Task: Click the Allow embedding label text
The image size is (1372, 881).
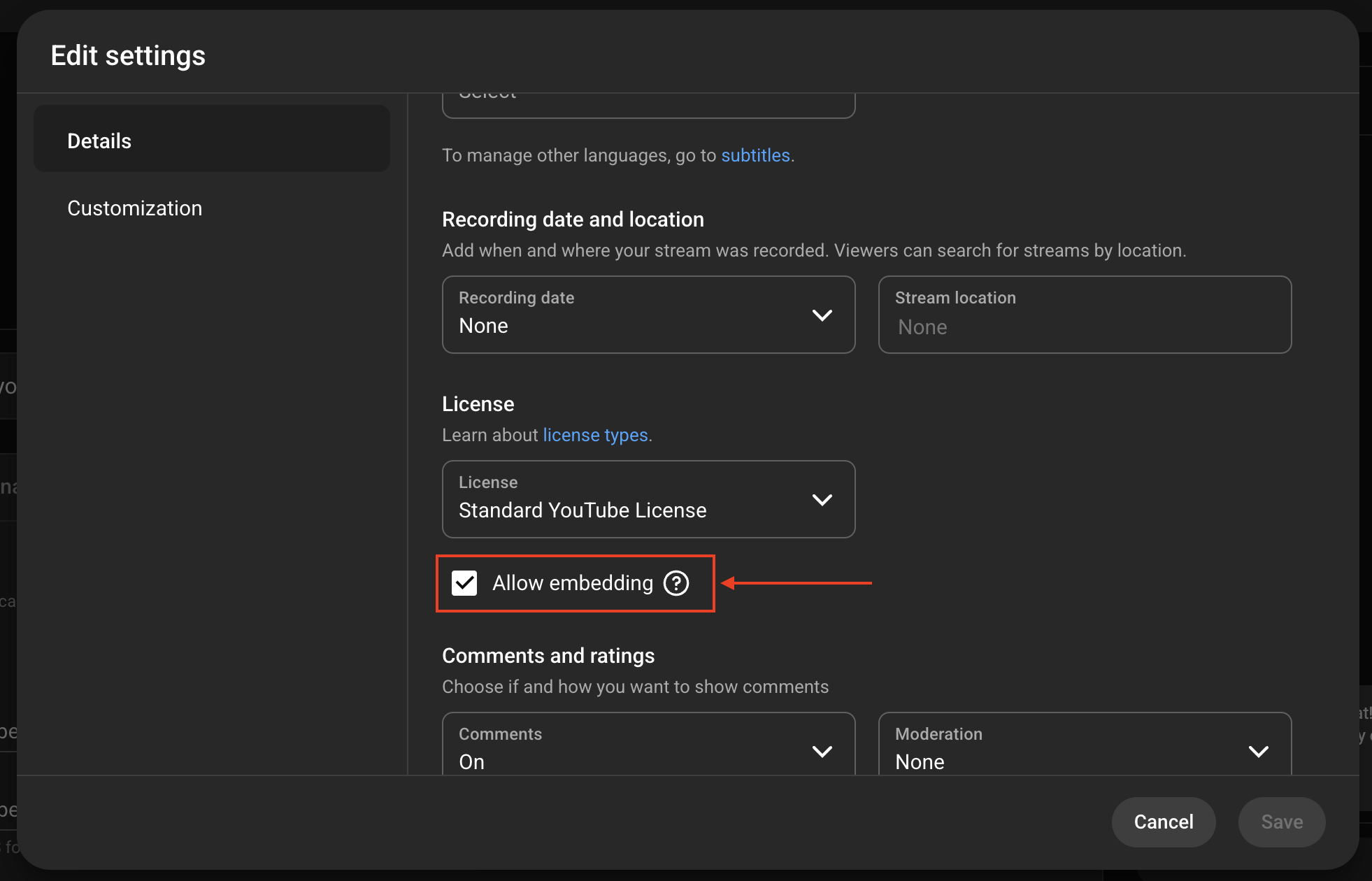Action: click(572, 583)
